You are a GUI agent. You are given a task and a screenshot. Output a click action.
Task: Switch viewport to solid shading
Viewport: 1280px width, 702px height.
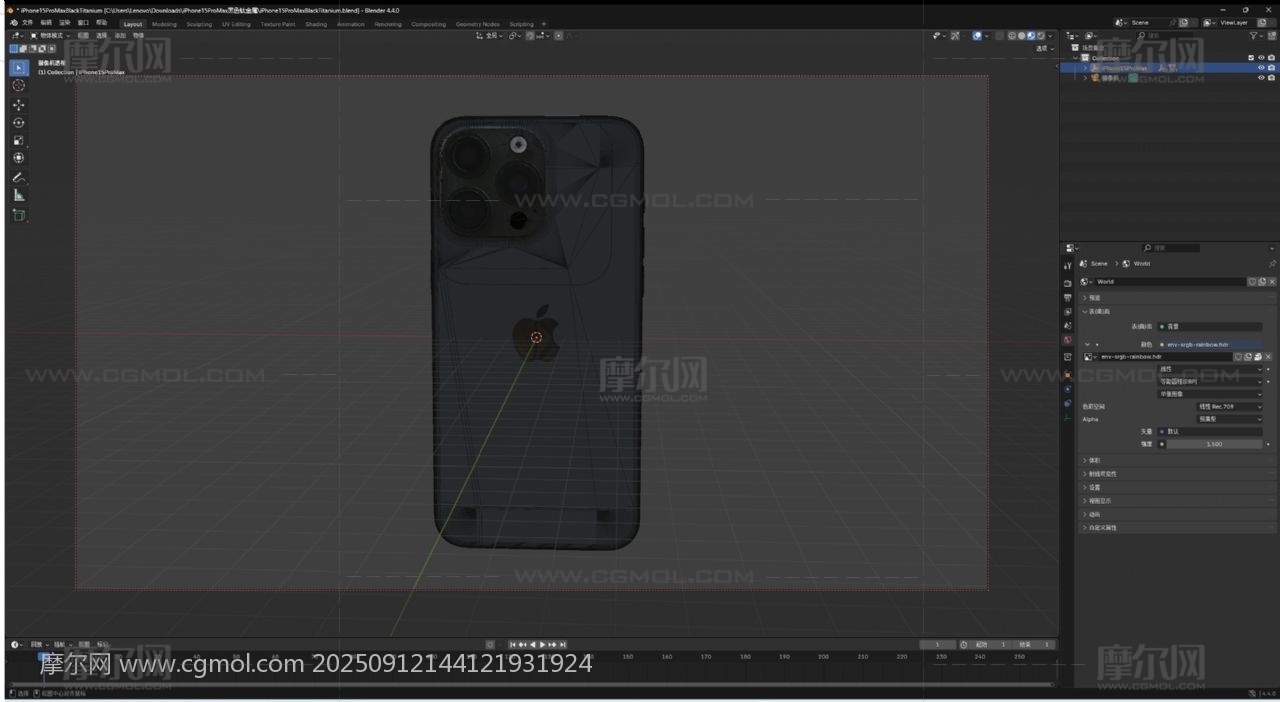click(1022, 36)
